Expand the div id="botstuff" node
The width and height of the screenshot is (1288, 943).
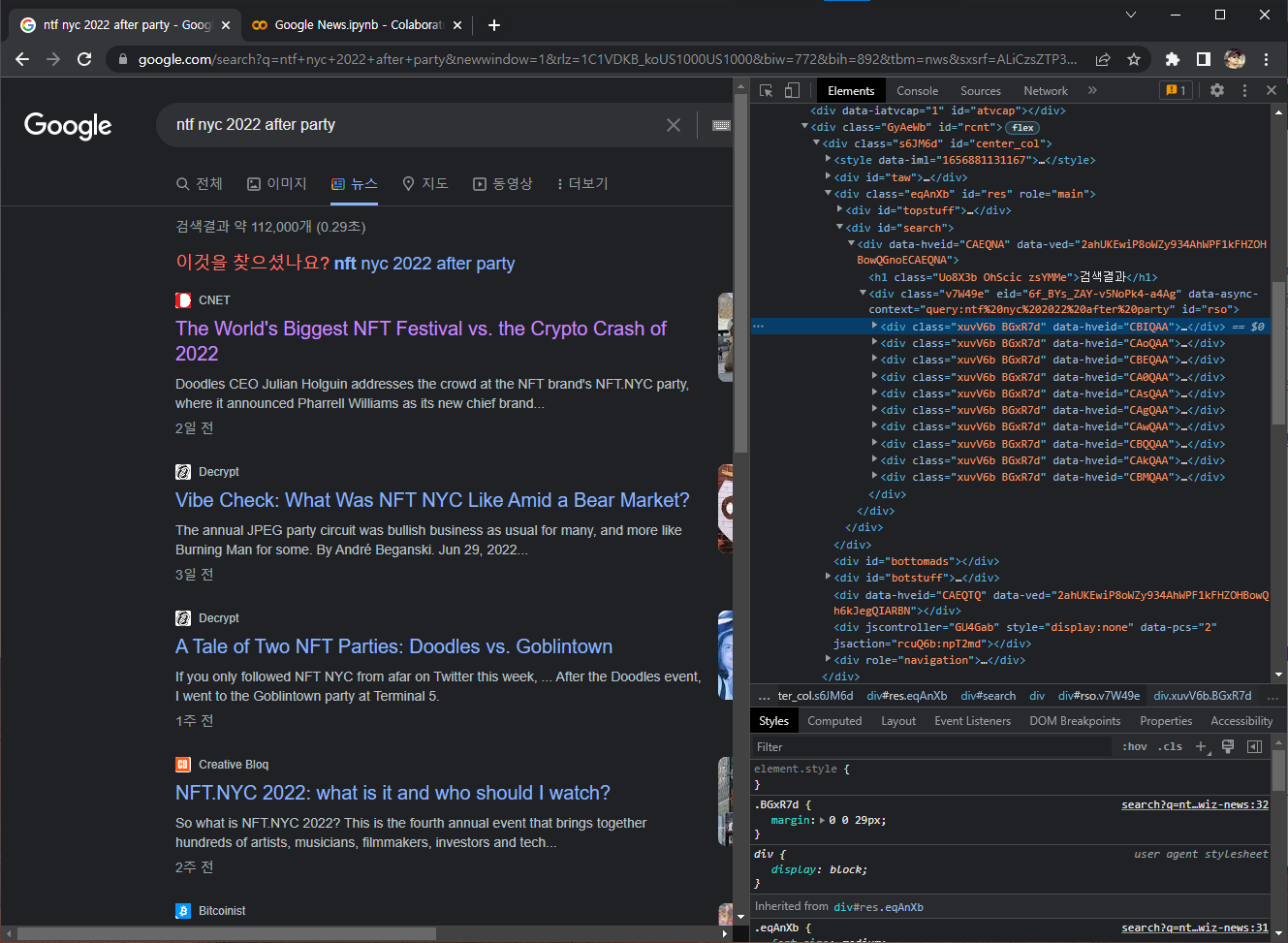tap(828, 577)
